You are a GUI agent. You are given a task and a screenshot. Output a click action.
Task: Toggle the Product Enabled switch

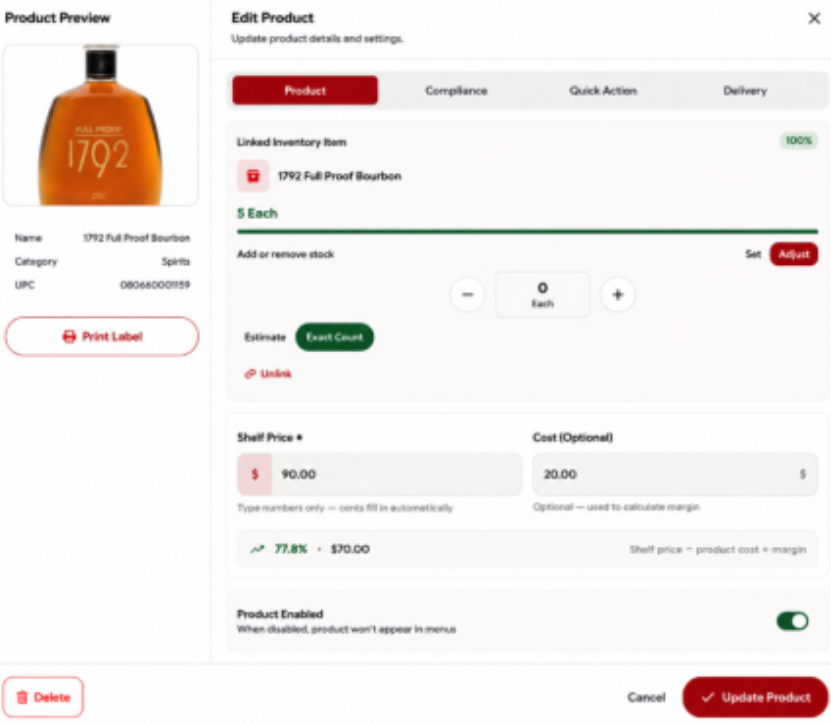(792, 621)
